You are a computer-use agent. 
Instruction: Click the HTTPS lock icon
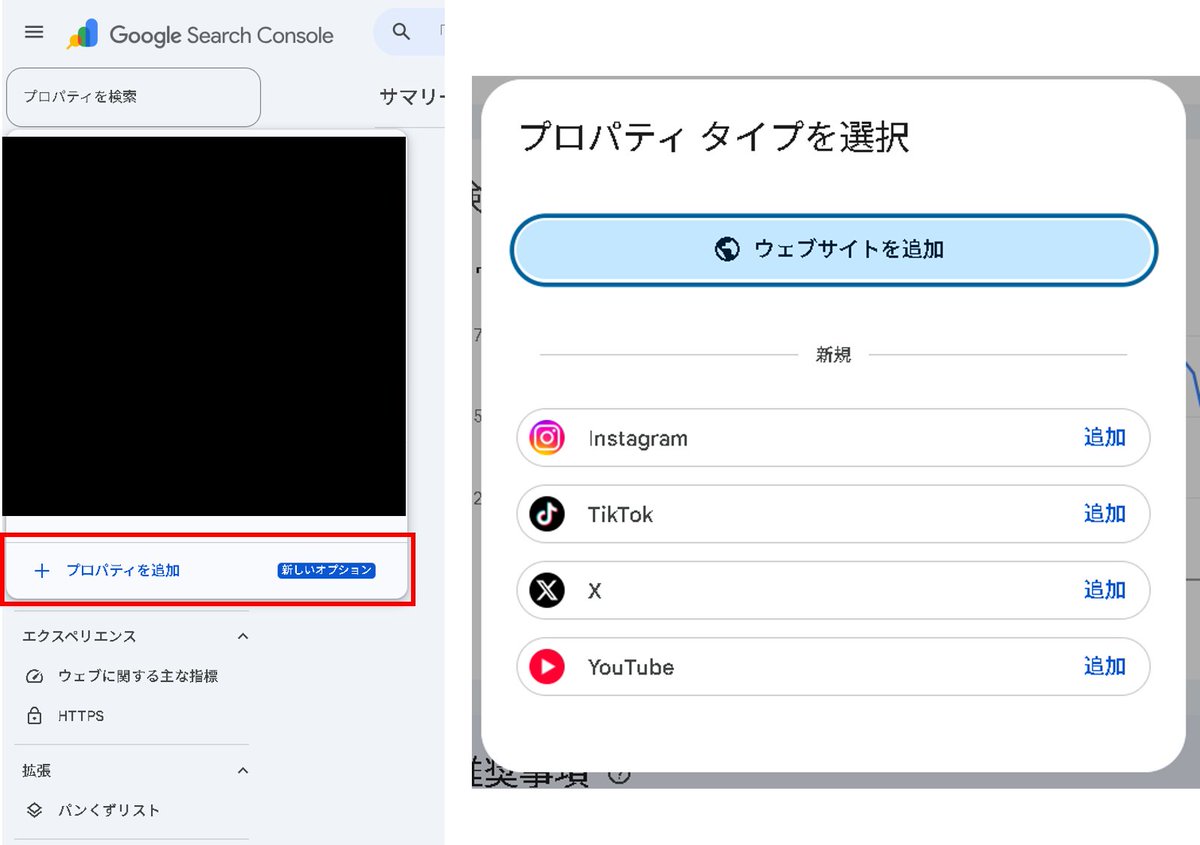[35, 717]
